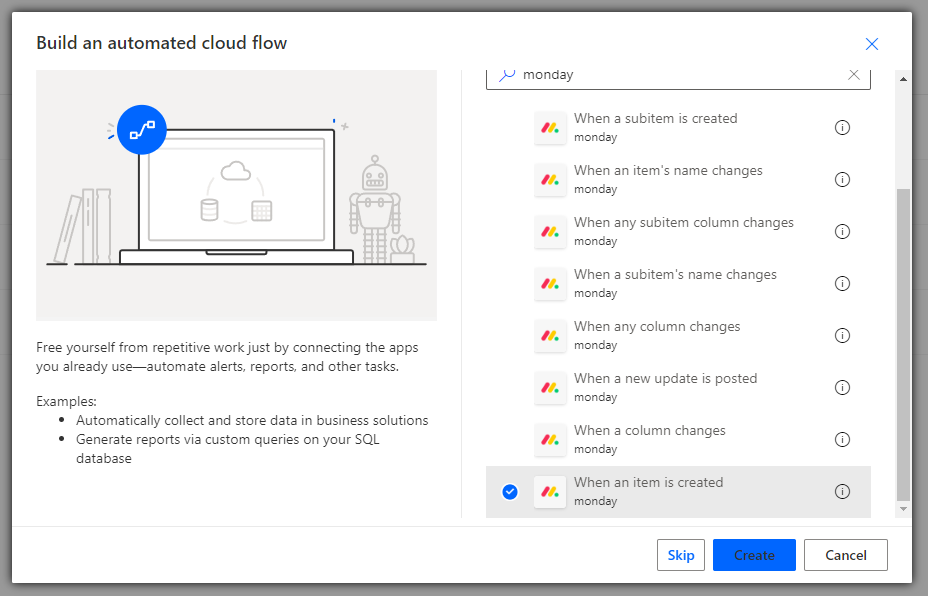
Task: Clear the monday search text
Action: coord(853,75)
